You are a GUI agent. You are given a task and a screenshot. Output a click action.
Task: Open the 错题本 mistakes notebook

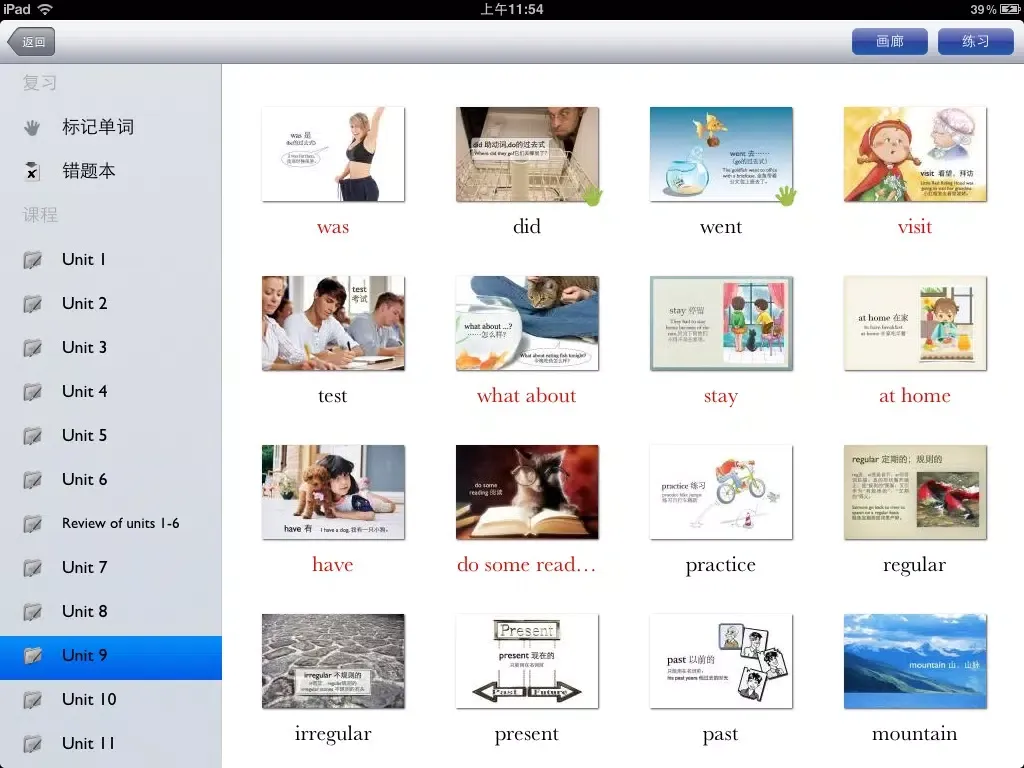point(89,171)
